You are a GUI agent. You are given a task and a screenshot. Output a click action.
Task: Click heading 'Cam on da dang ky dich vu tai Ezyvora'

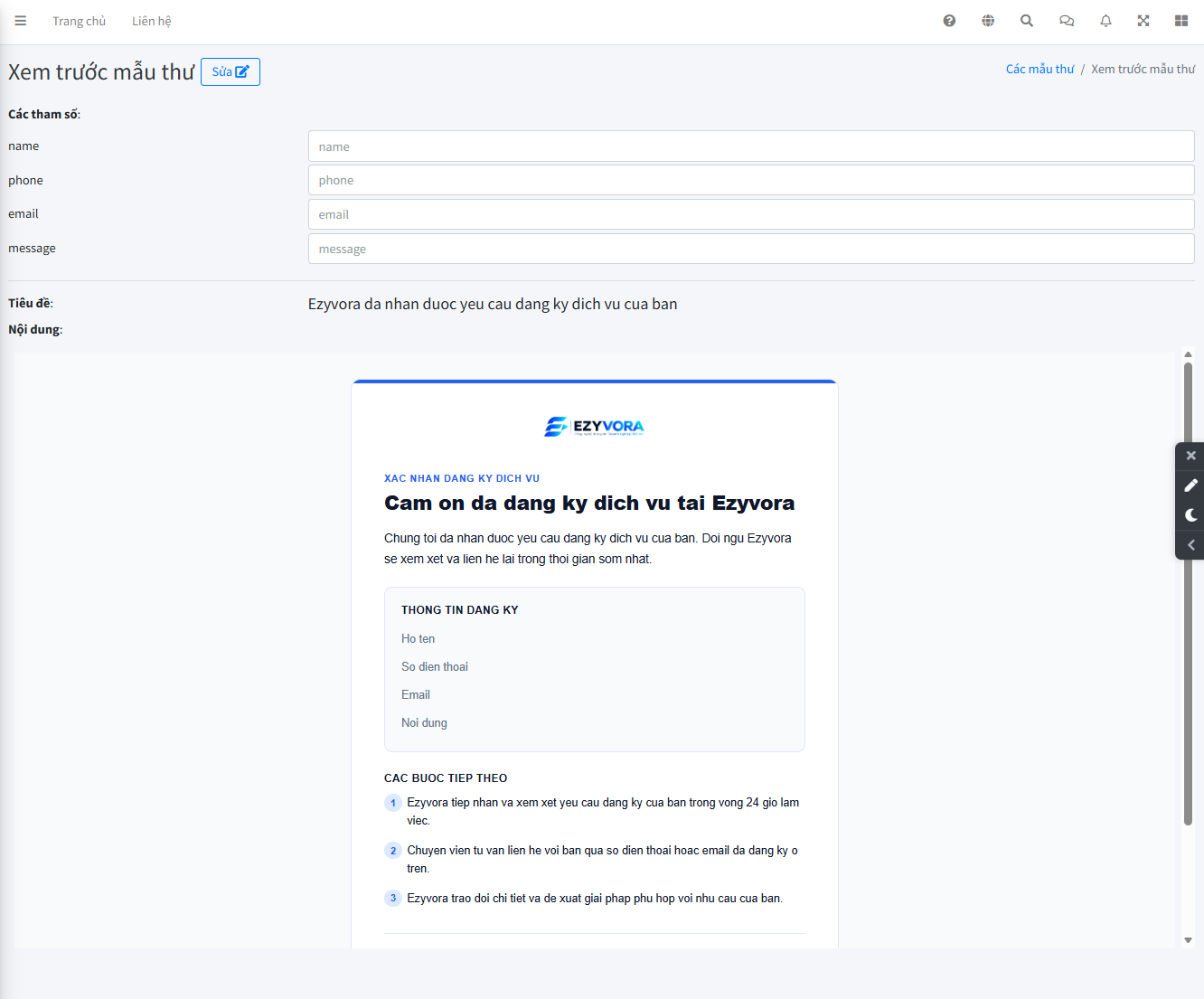coord(589,503)
